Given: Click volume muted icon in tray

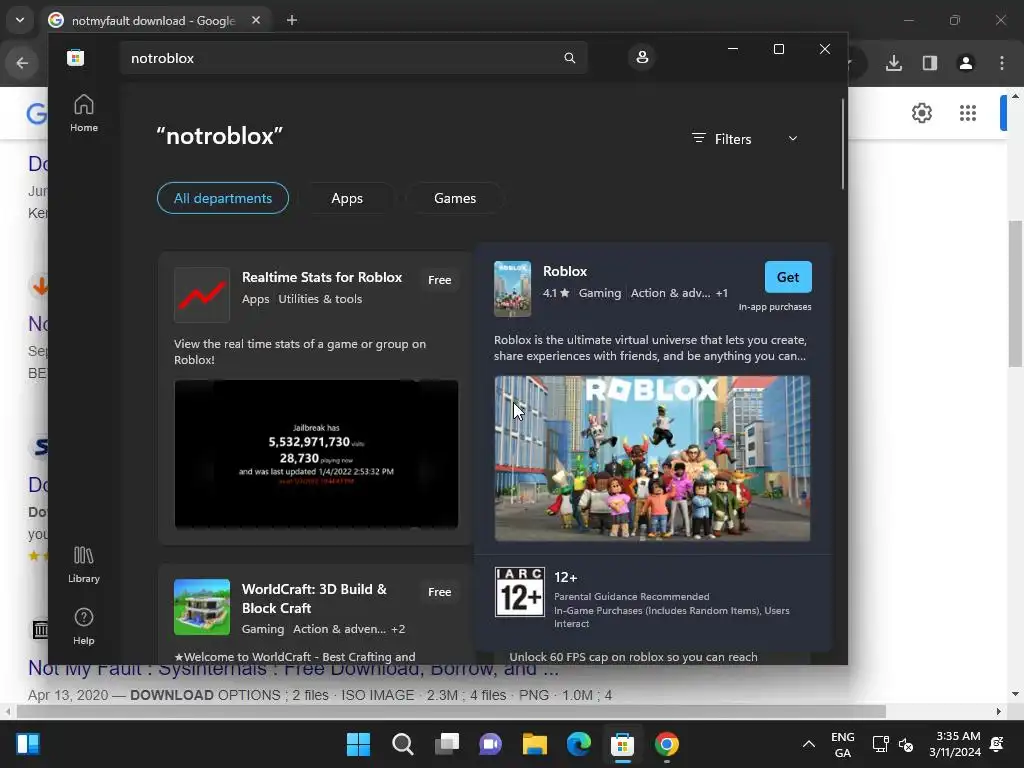Looking at the screenshot, I should coord(906,744).
